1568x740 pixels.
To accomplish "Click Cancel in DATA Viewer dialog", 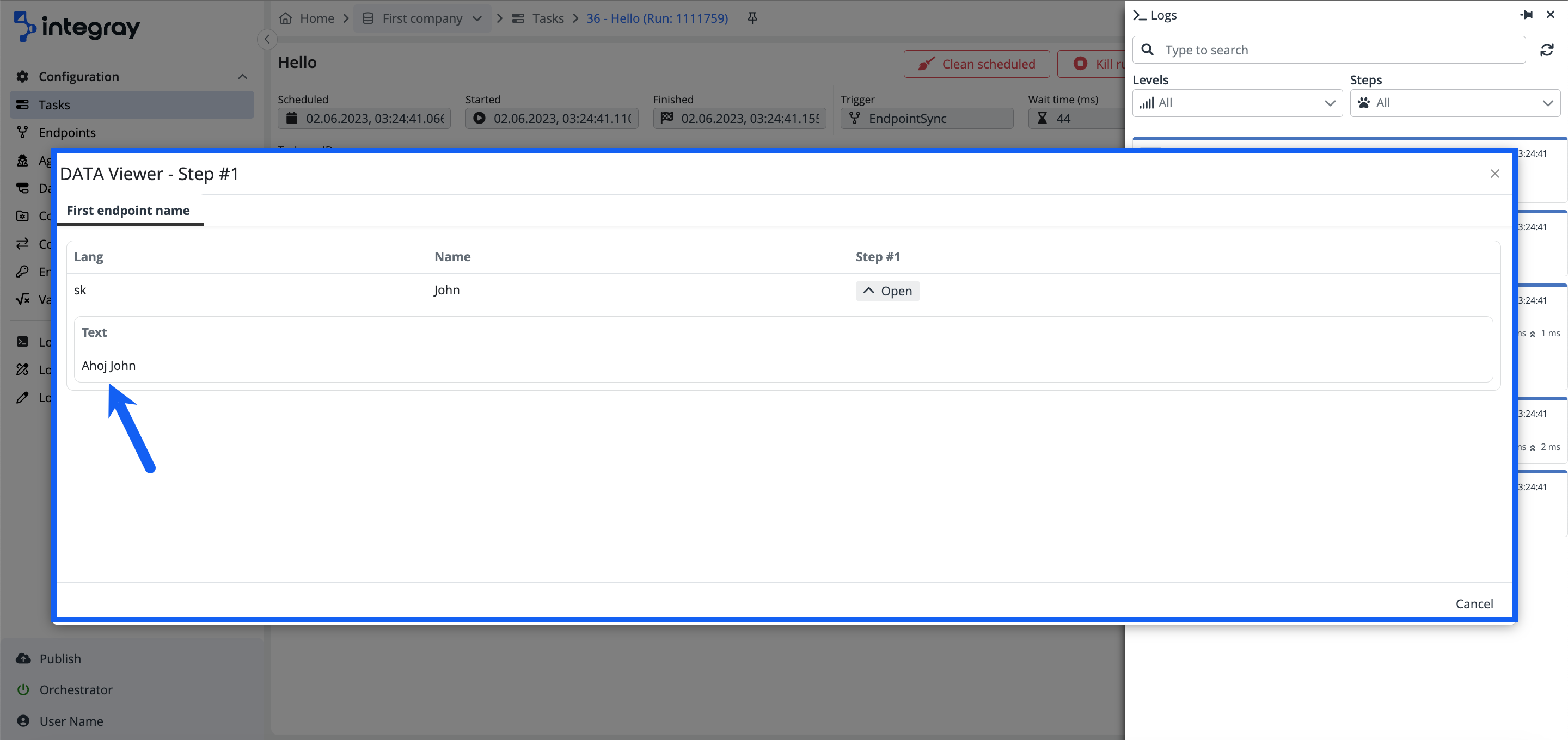I will coord(1474,603).
